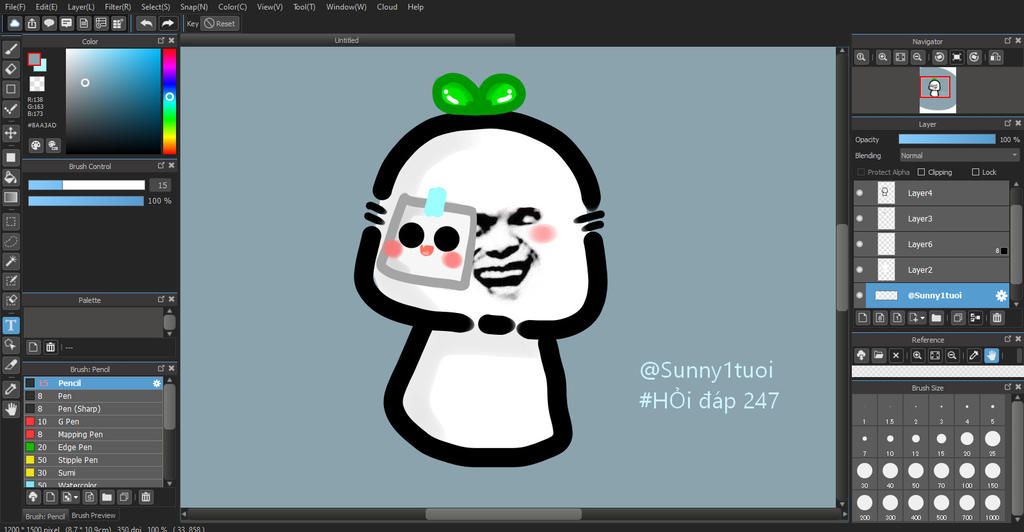Select the G Pen brush

(x=93, y=422)
